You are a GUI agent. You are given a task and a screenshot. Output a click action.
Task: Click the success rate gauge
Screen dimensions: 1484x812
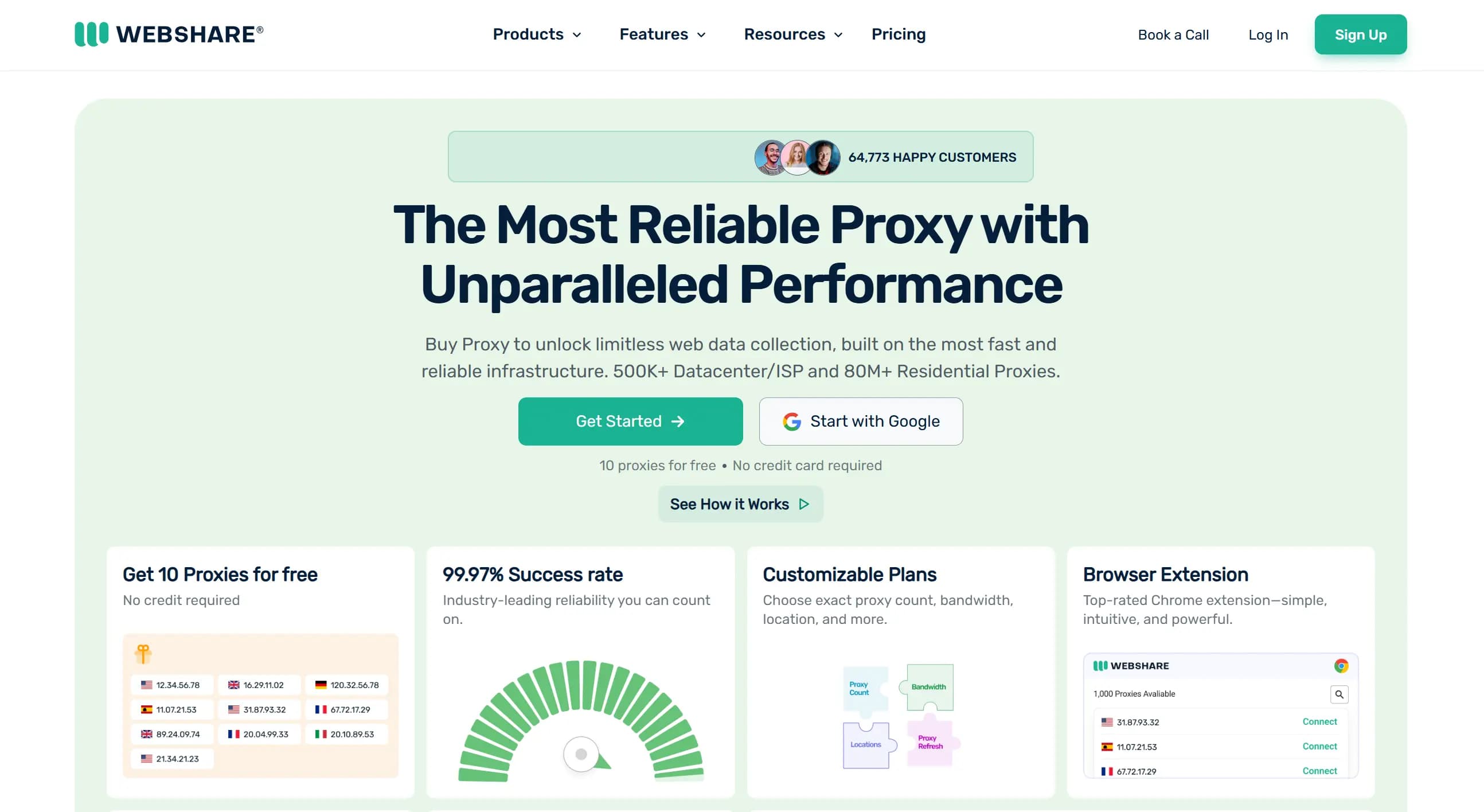[x=580, y=720]
